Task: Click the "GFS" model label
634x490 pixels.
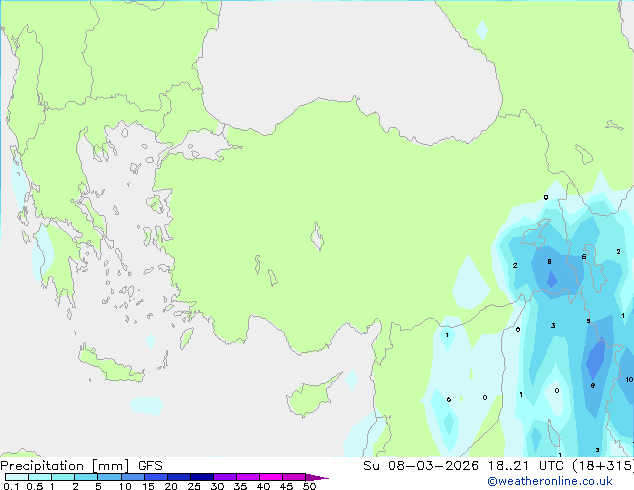Action: [x=150, y=466]
